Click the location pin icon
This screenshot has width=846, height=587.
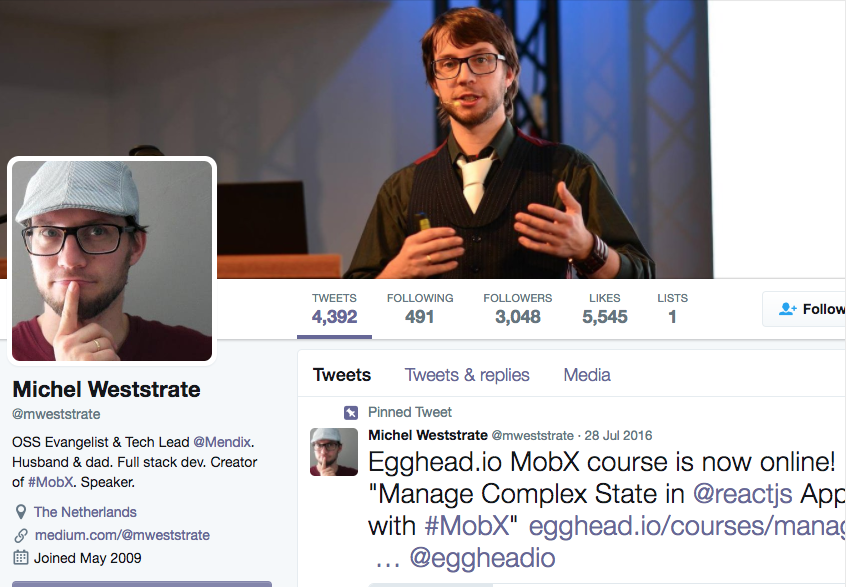coord(21,512)
